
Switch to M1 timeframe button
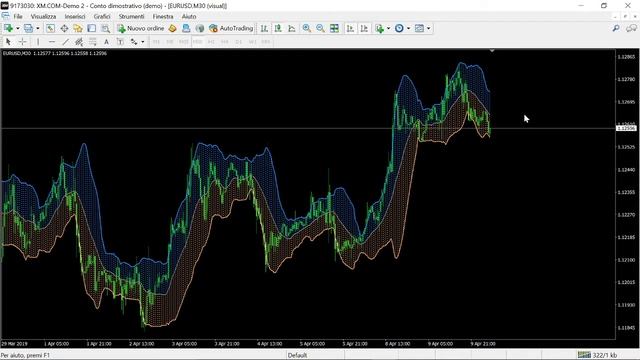(x=156, y=42)
